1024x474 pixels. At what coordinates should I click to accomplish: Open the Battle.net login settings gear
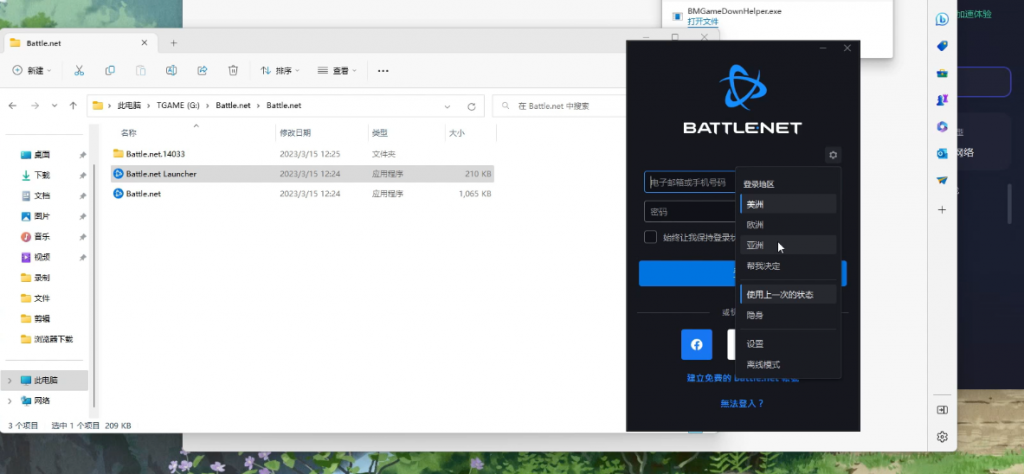[833, 155]
